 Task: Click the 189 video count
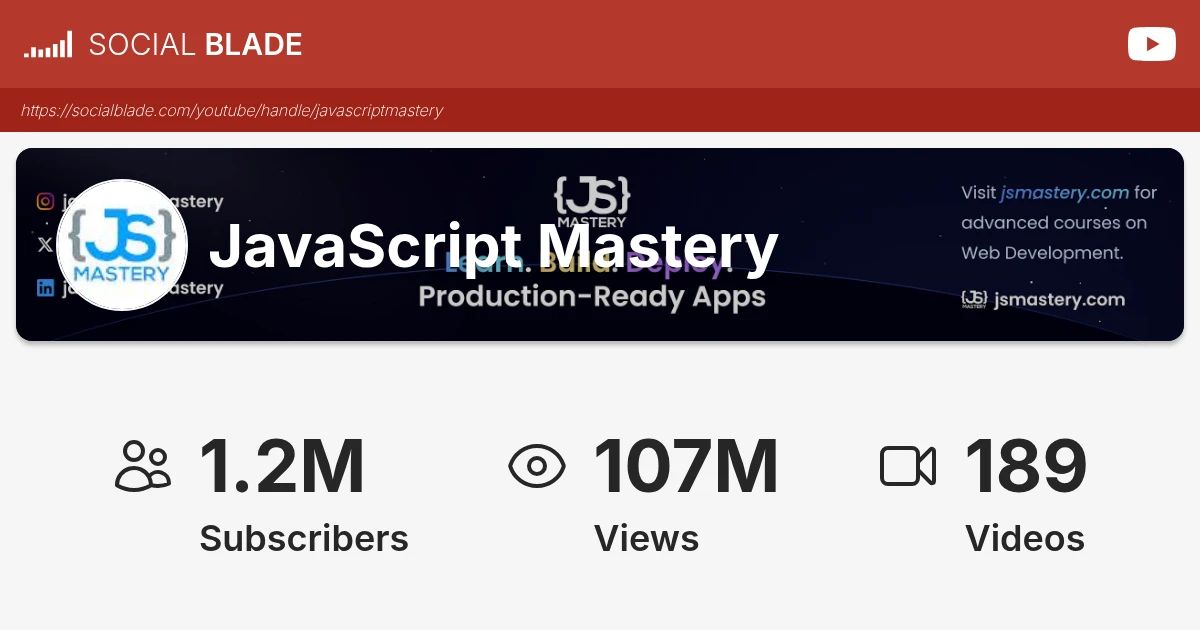[1026, 467]
